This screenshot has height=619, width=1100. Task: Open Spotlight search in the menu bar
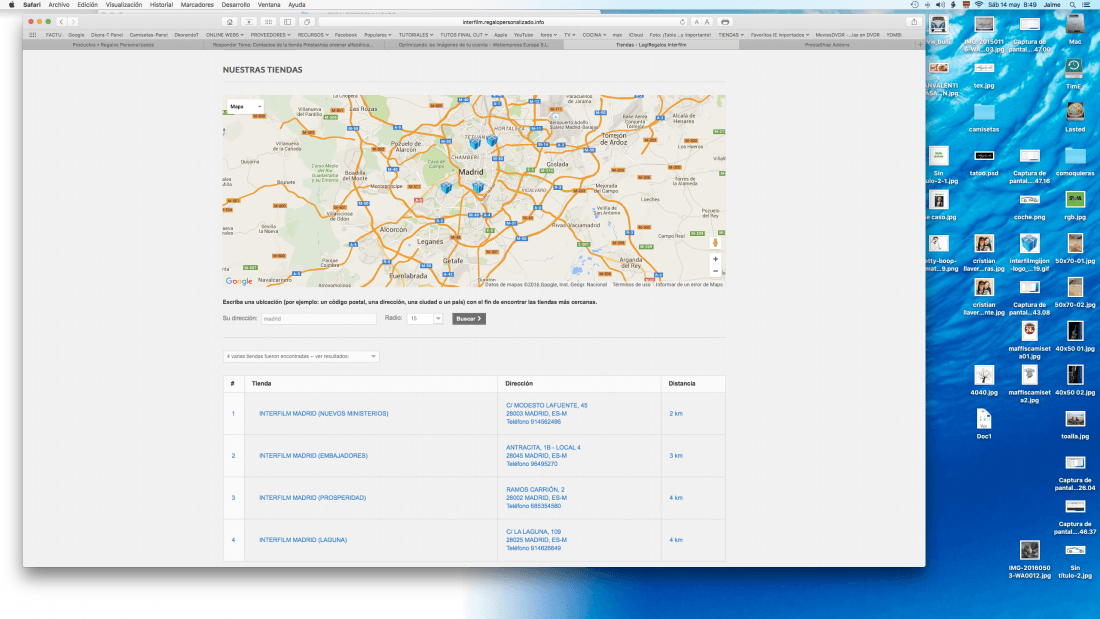[1073, 5]
